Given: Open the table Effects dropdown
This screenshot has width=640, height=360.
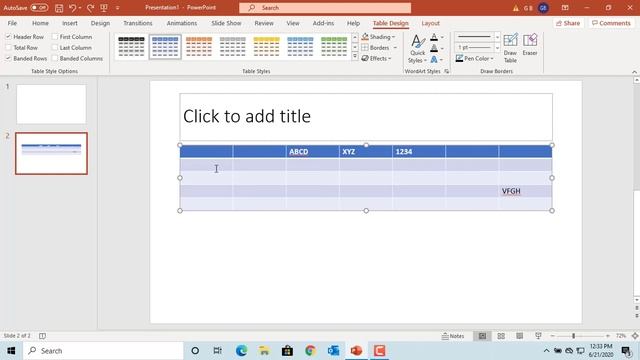Looking at the screenshot, I should pos(377,58).
